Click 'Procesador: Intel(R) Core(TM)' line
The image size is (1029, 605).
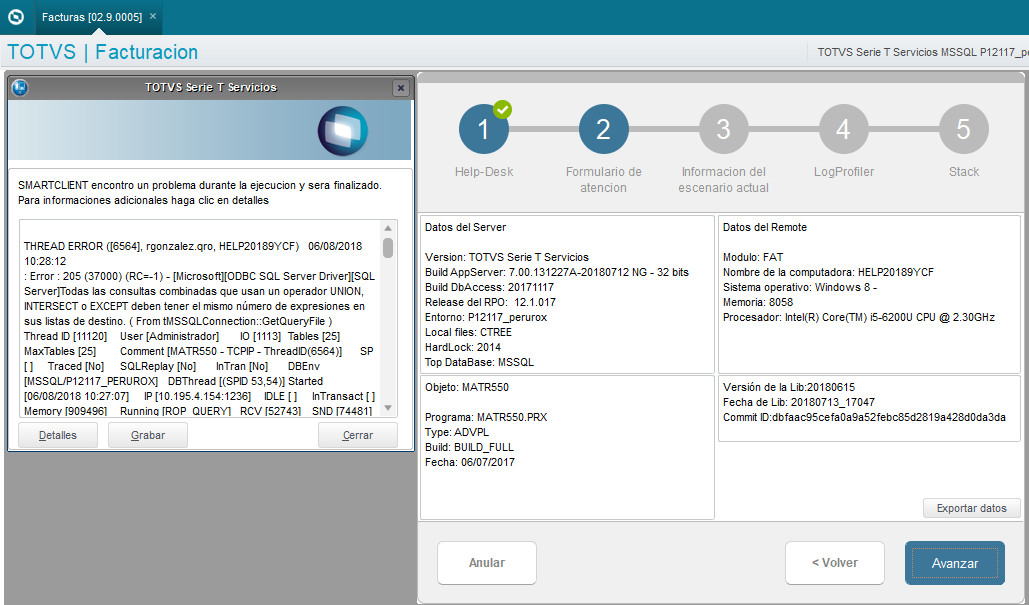(858, 318)
